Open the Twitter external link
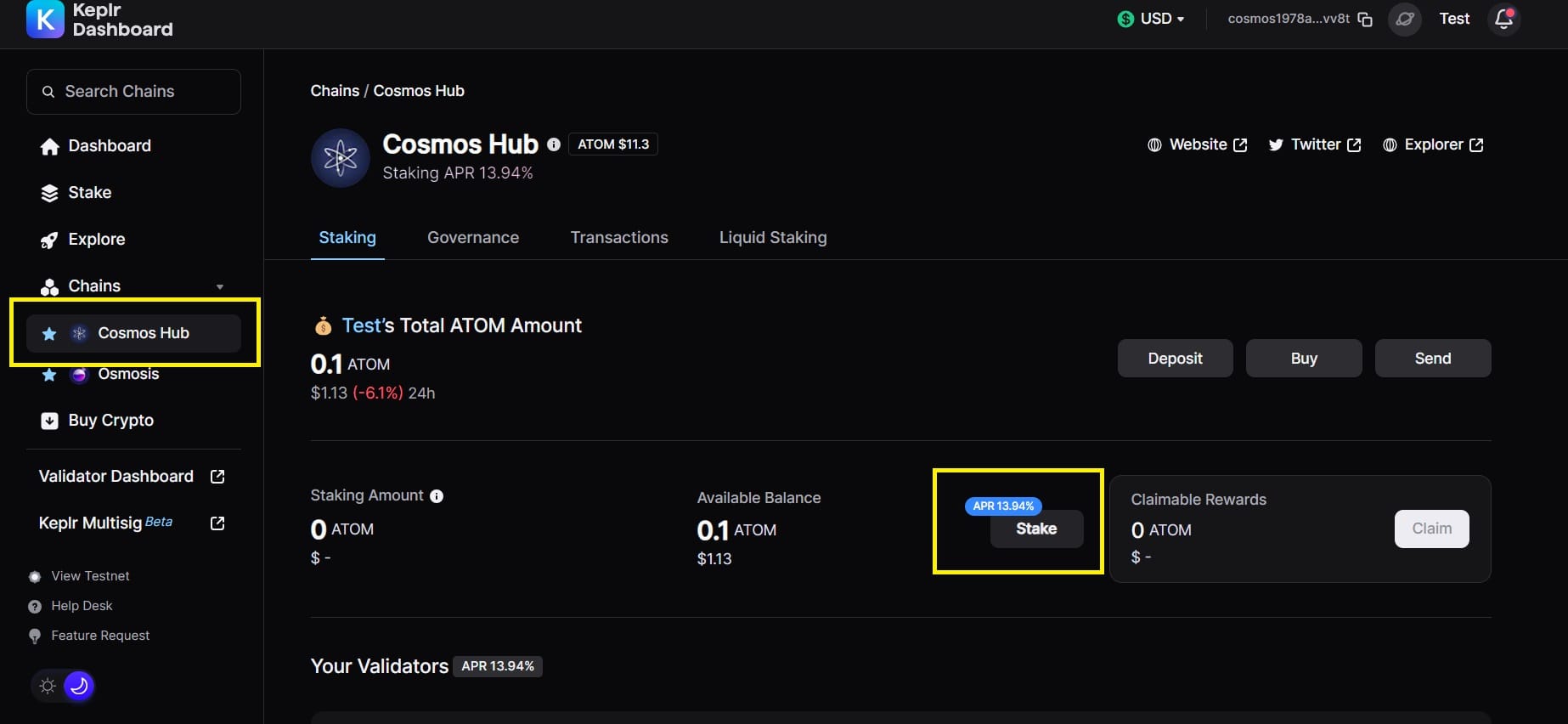 [1315, 145]
